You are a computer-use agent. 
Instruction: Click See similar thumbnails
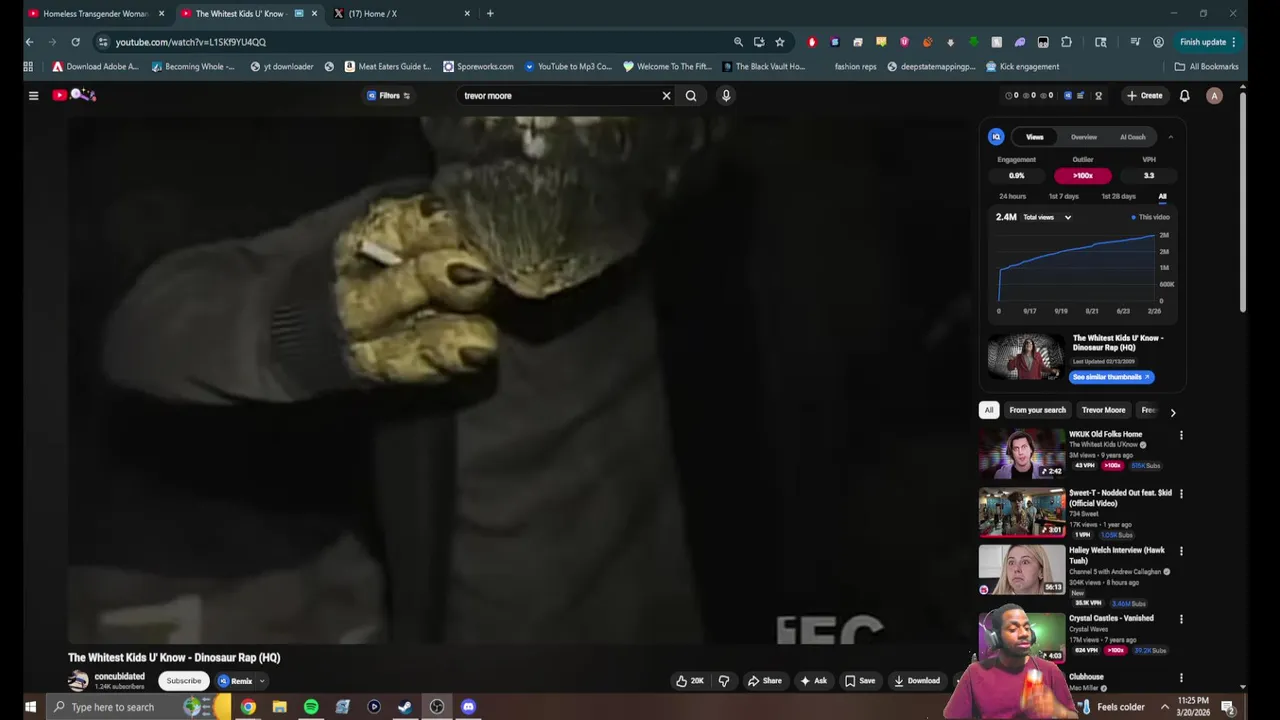tap(1111, 377)
